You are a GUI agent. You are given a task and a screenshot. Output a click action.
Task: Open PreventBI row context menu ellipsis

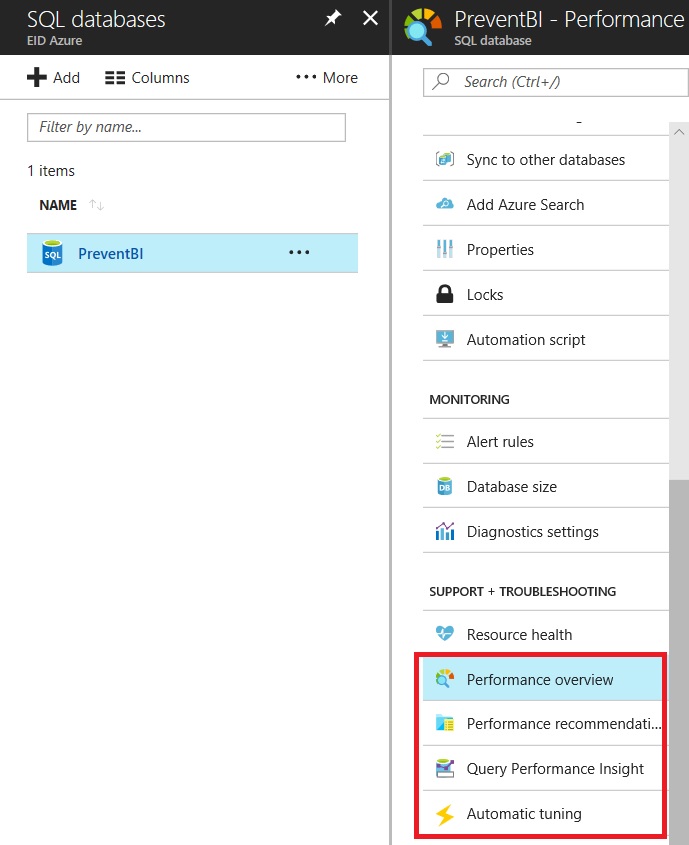(299, 252)
